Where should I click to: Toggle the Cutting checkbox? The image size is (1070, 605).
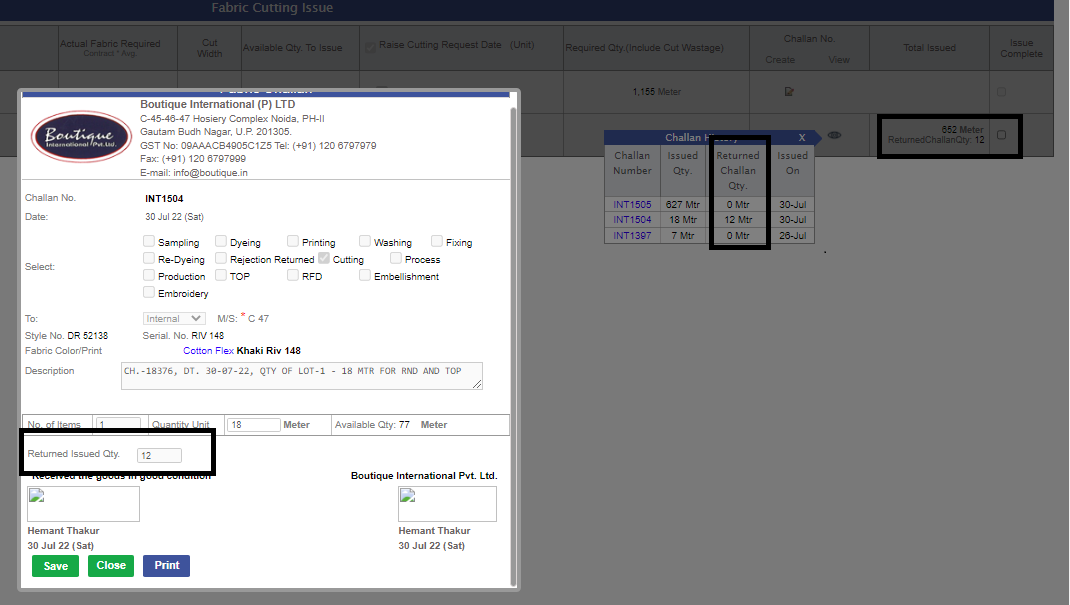pos(323,258)
